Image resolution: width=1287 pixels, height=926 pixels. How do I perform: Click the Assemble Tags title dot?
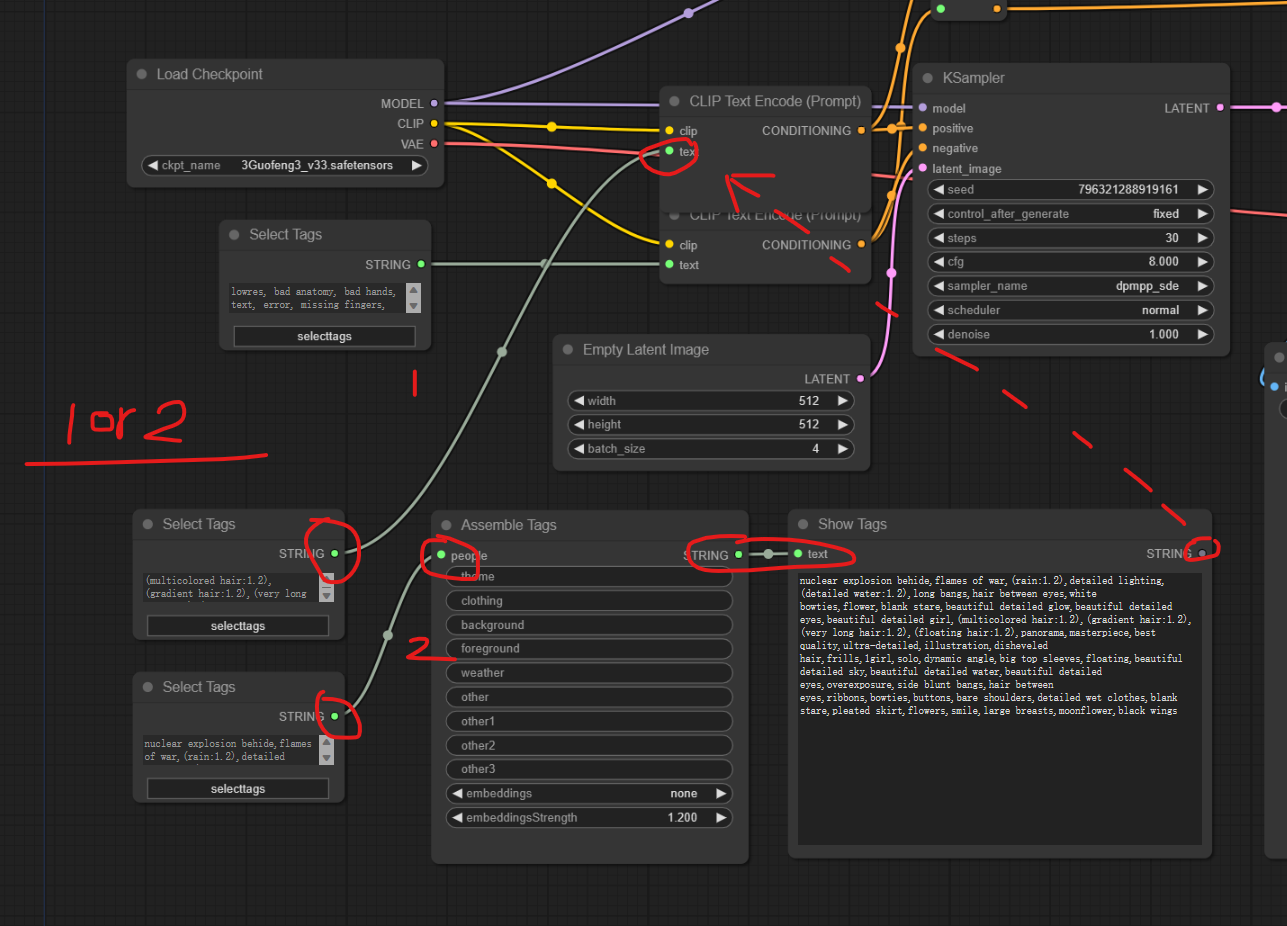[447, 525]
